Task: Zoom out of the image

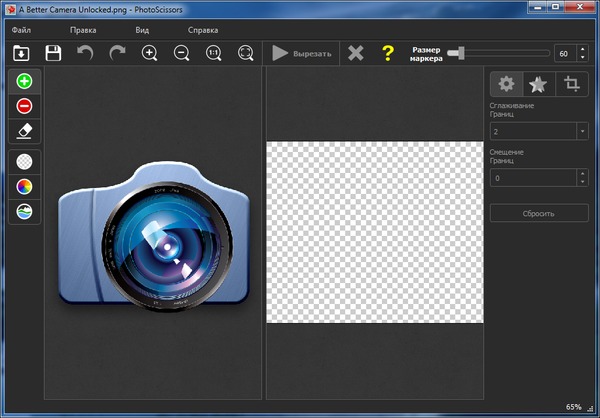Action: coord(181,53)
